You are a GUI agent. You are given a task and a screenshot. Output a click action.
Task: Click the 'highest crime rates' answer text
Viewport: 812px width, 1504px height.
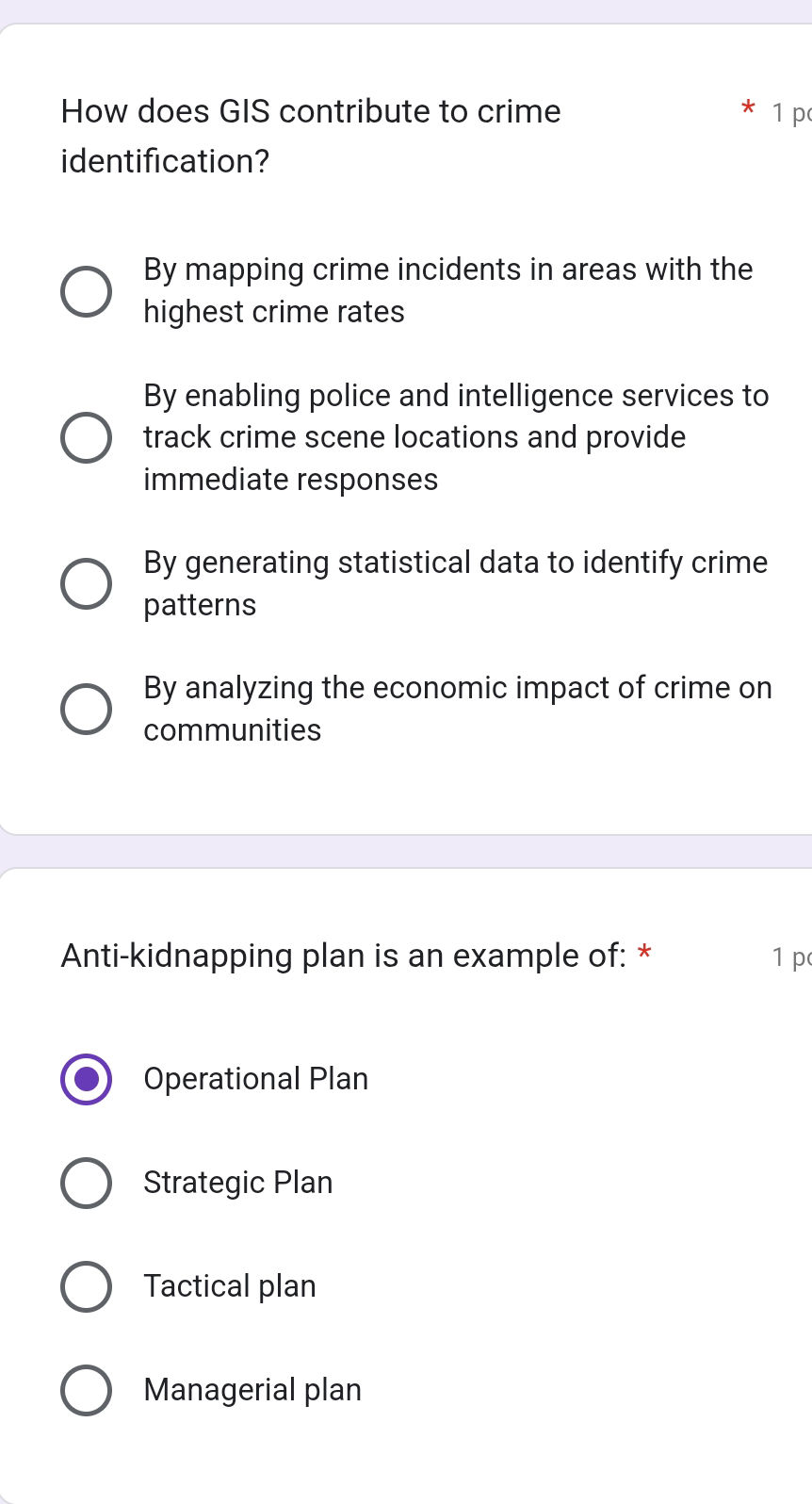(x=273, y=311)
